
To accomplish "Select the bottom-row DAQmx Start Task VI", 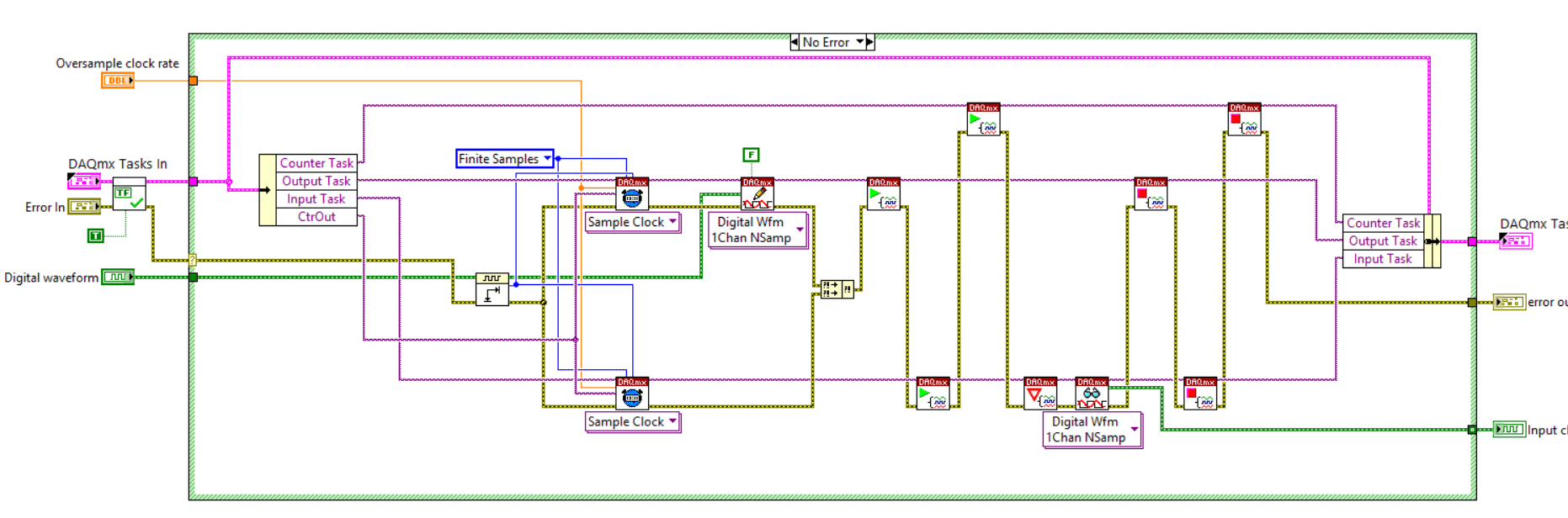I will point(933,394).
